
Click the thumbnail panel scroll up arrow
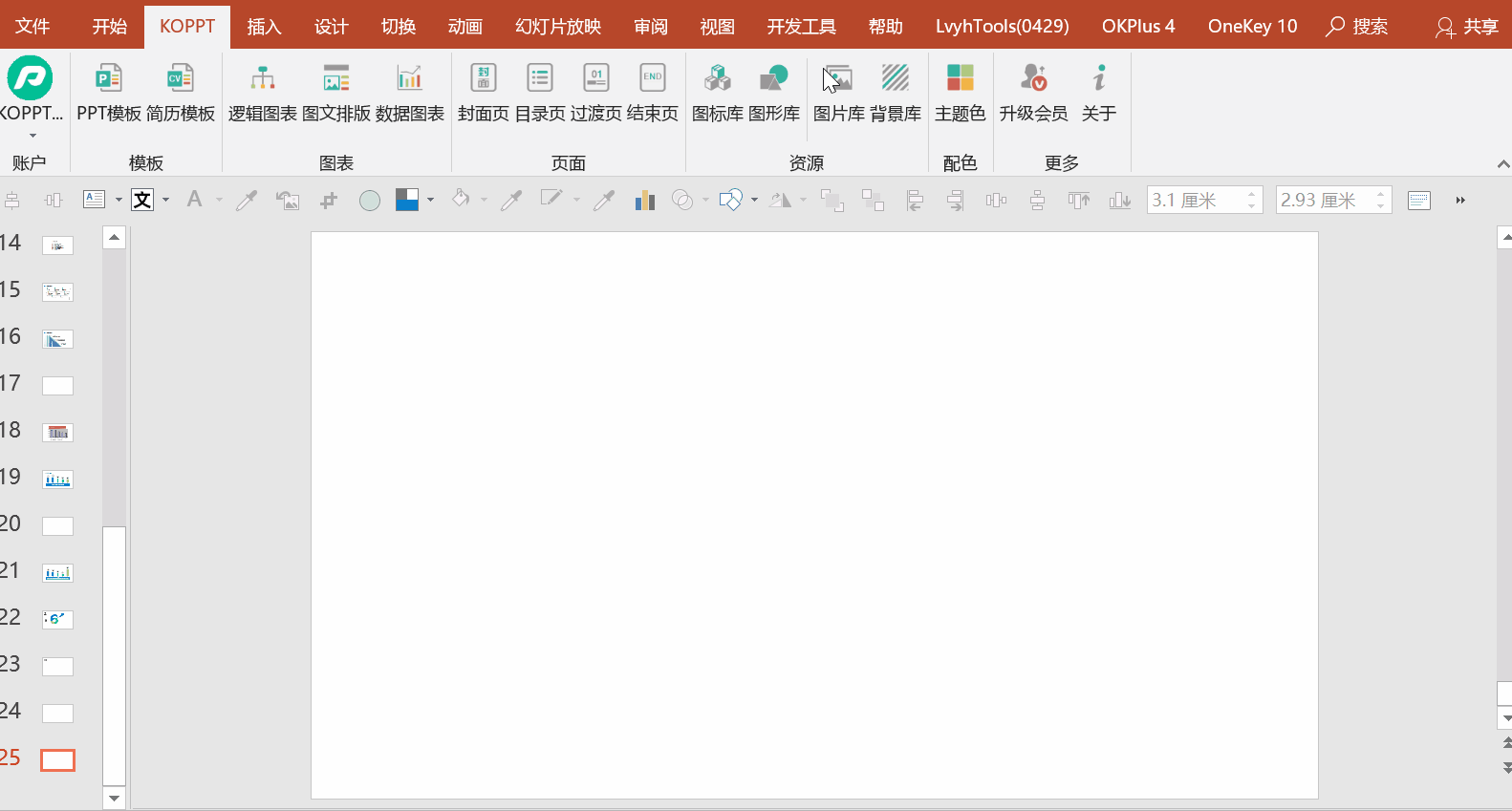point(114,237)
